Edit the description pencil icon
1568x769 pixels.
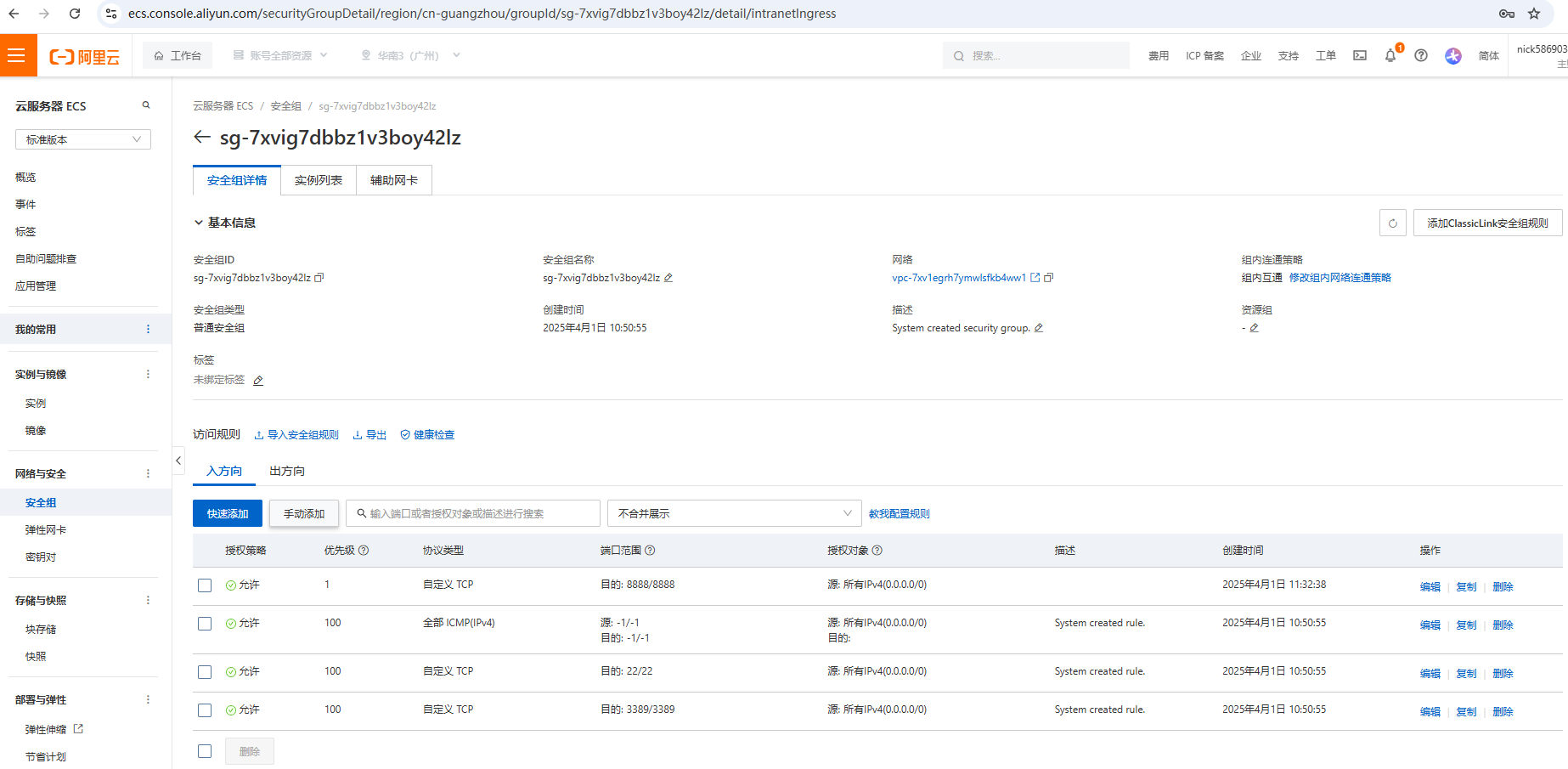pos(1039,328)
